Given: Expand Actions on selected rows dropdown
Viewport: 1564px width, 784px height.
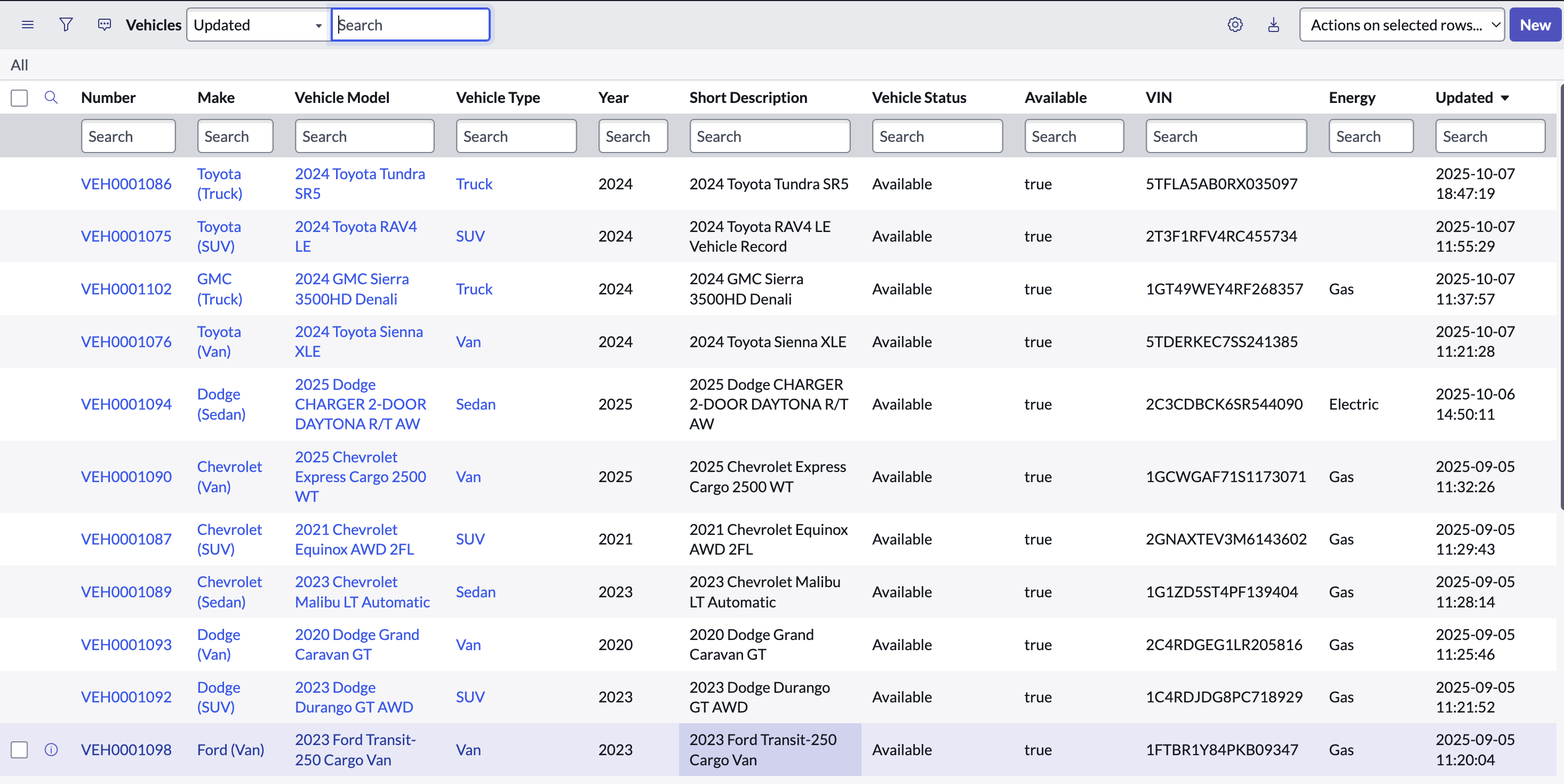Looking at the screenshot, I should [x=1401, y=25].
